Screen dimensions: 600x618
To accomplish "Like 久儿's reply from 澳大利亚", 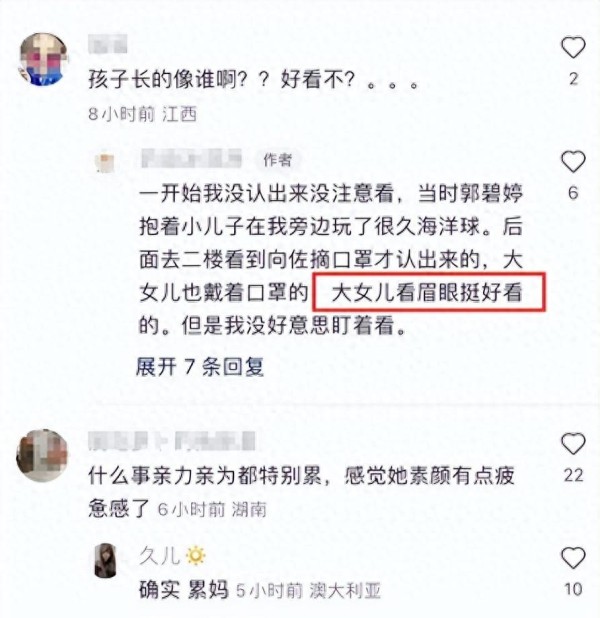I will point(573,558).
